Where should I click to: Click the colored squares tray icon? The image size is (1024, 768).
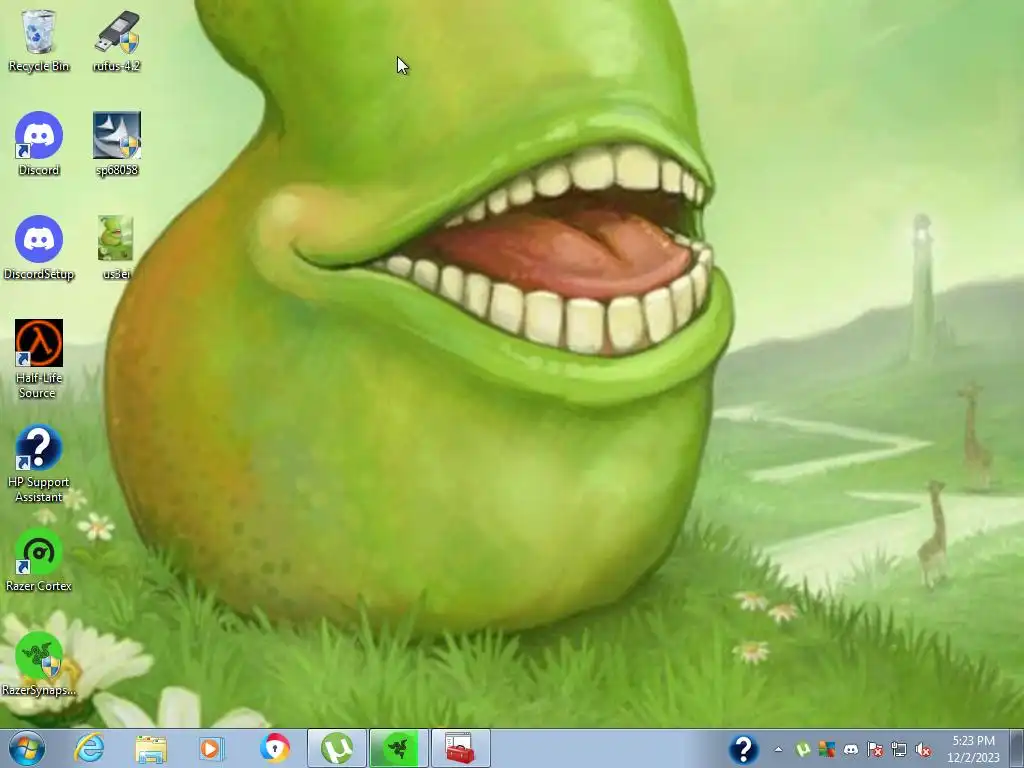point(827,750)
